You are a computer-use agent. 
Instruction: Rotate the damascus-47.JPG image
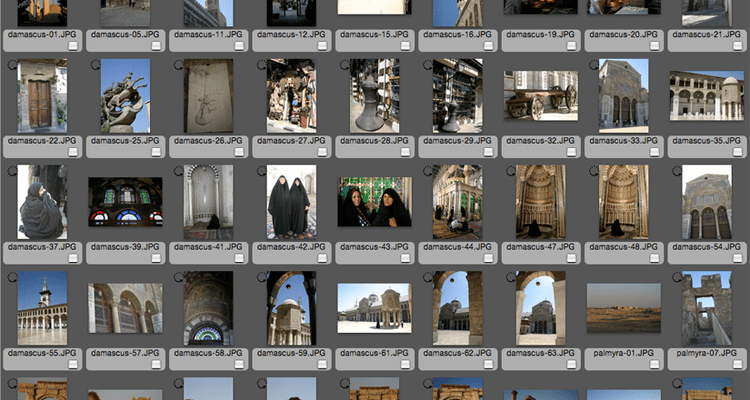[x=510, y=171]
